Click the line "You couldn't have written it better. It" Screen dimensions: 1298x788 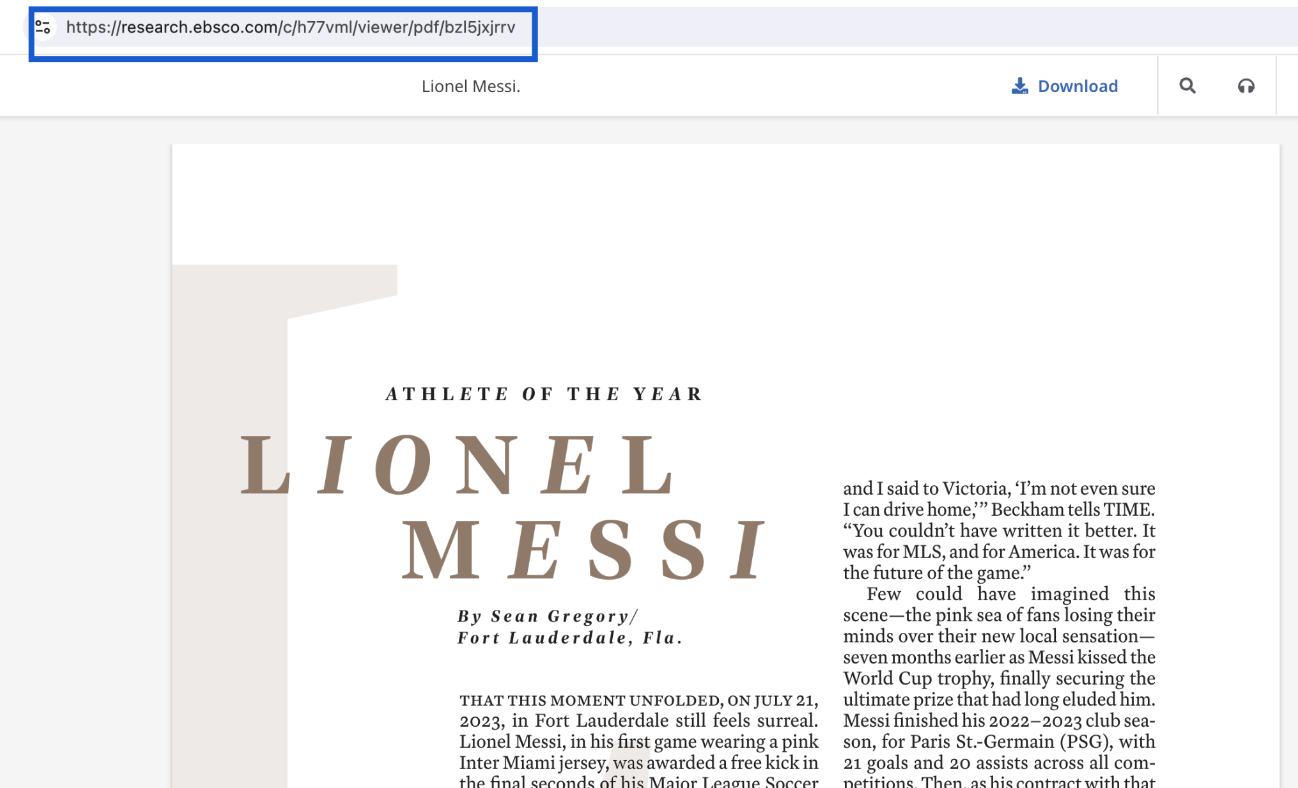click(999, 531)
